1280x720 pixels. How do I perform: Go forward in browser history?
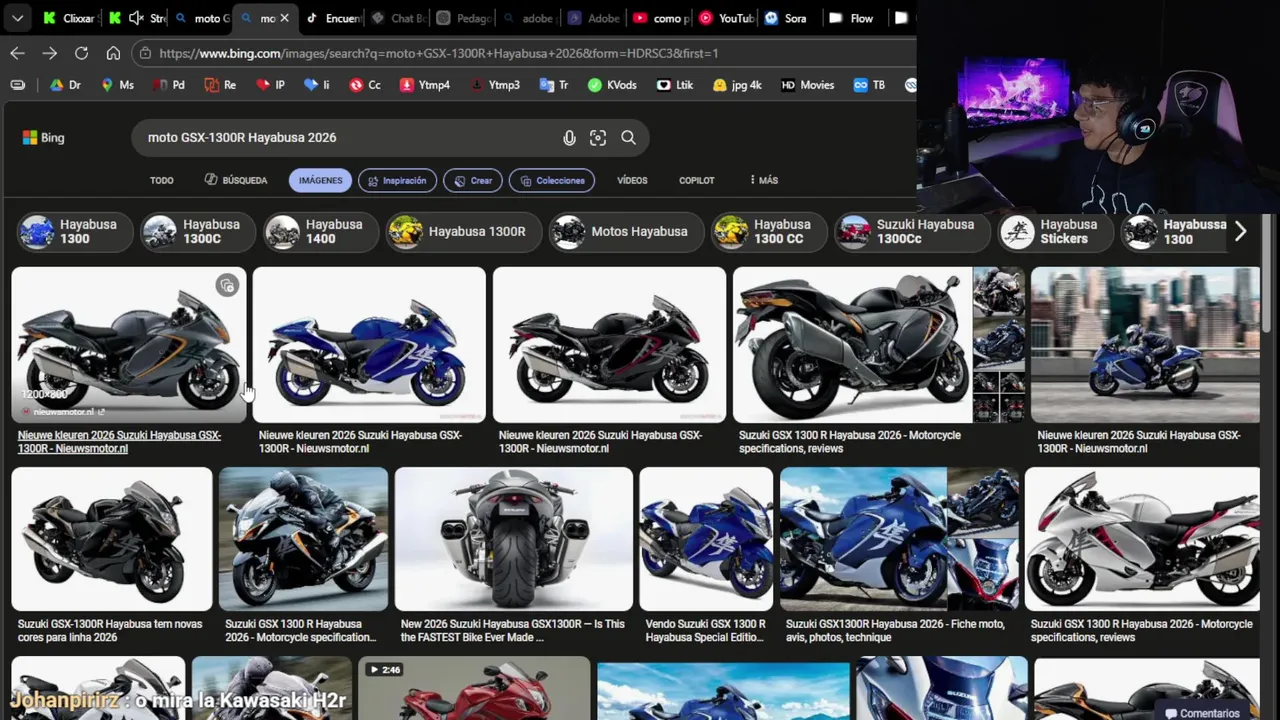pos(49,53)
